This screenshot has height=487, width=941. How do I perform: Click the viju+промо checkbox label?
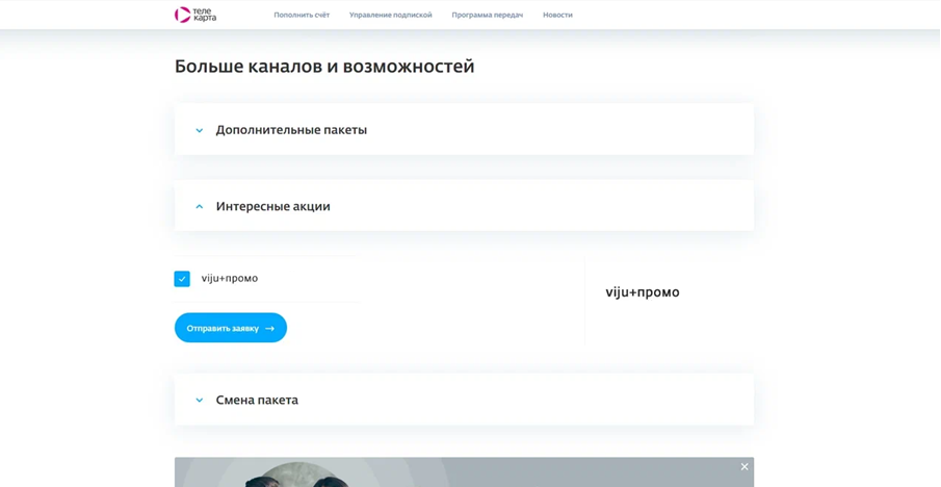(230, 278)
